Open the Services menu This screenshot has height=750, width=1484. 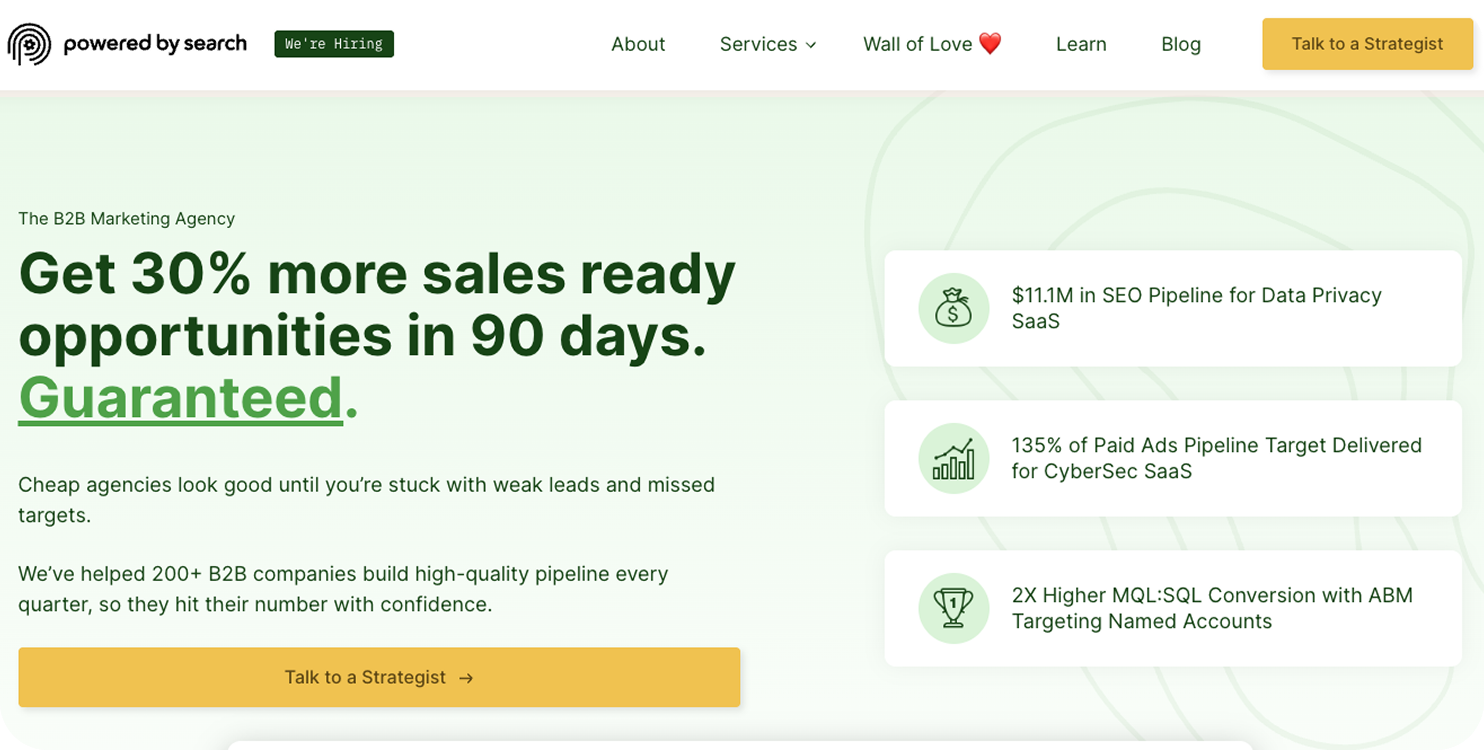point(768,44)
